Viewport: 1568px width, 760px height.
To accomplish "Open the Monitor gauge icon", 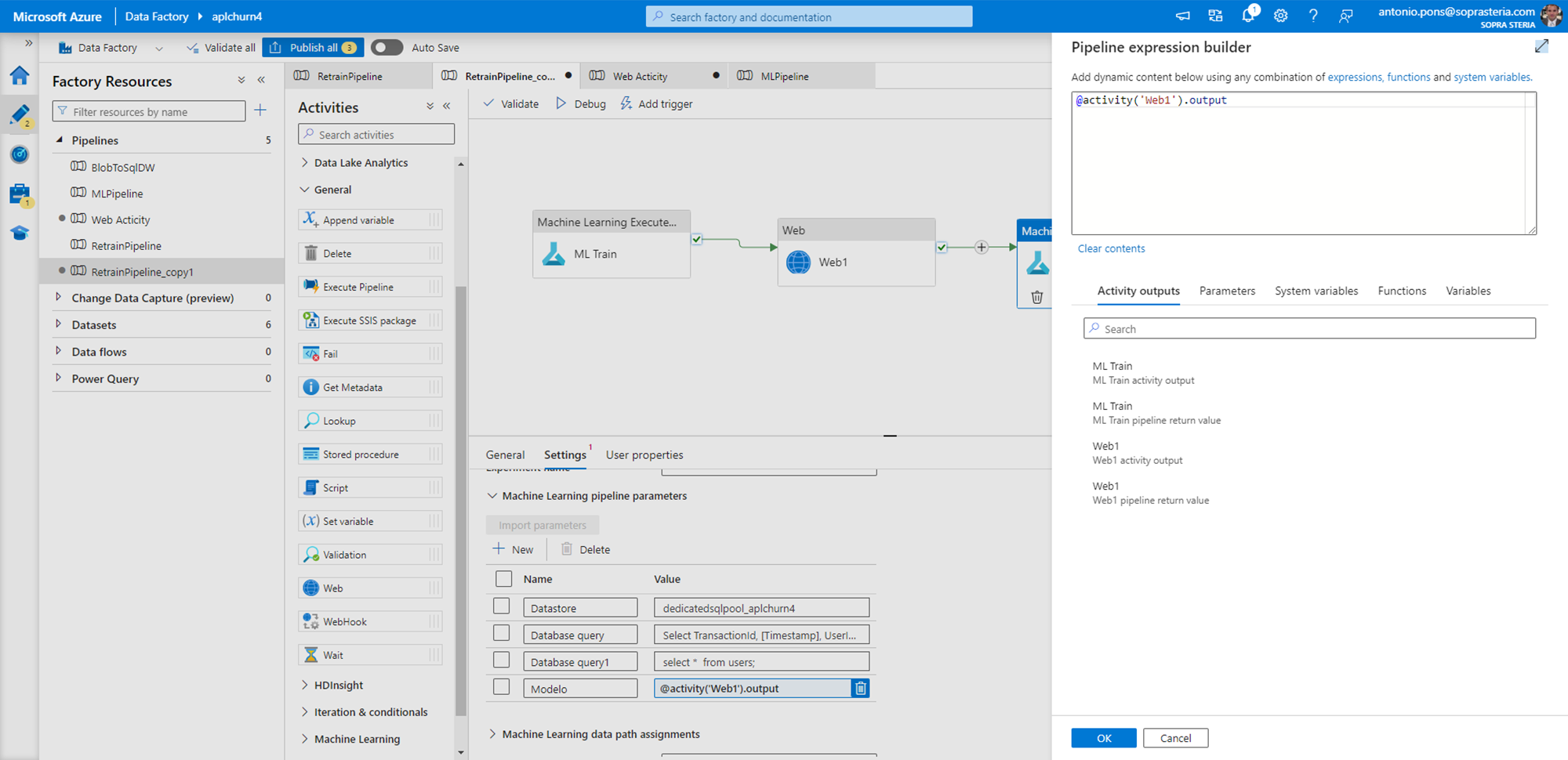I will click(x=20, y=154).
